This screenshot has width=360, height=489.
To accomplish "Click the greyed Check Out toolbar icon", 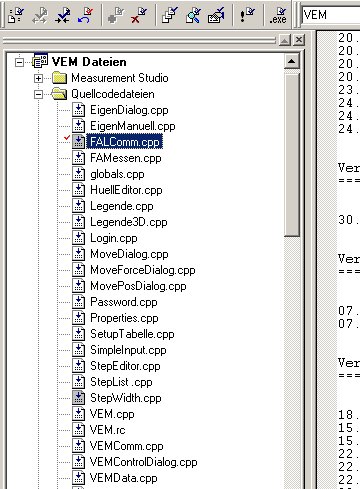I will coord(40,15).
